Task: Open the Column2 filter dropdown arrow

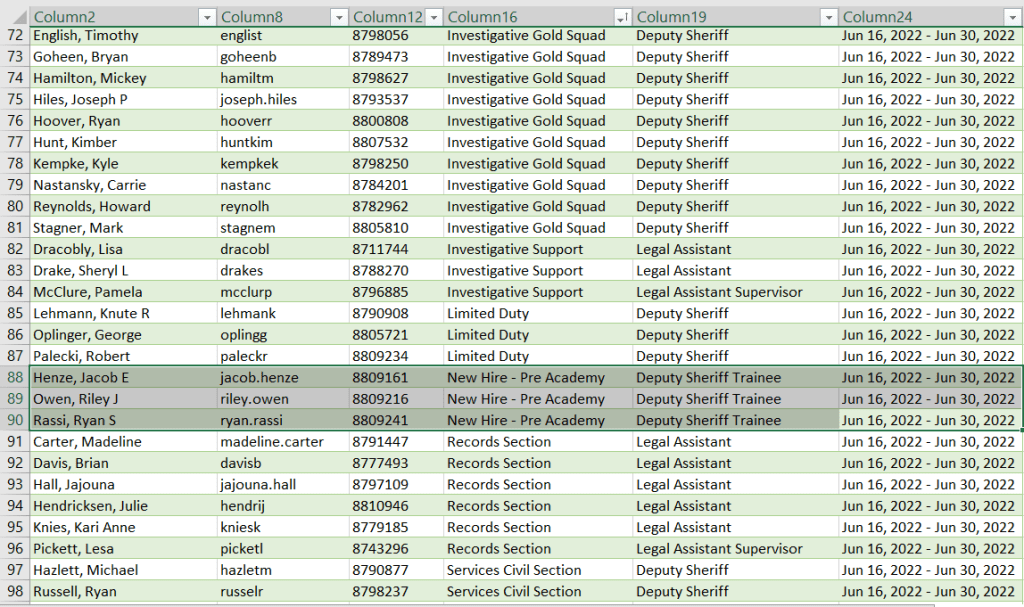Action: (x=207, y=17)
